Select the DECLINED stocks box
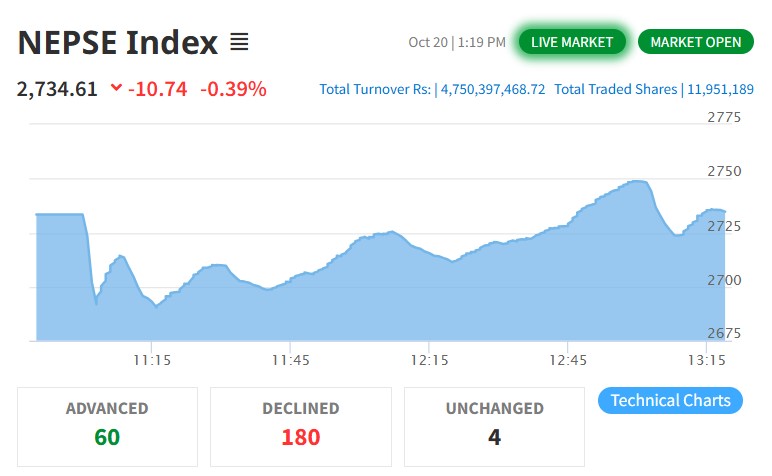 [300, 426]
